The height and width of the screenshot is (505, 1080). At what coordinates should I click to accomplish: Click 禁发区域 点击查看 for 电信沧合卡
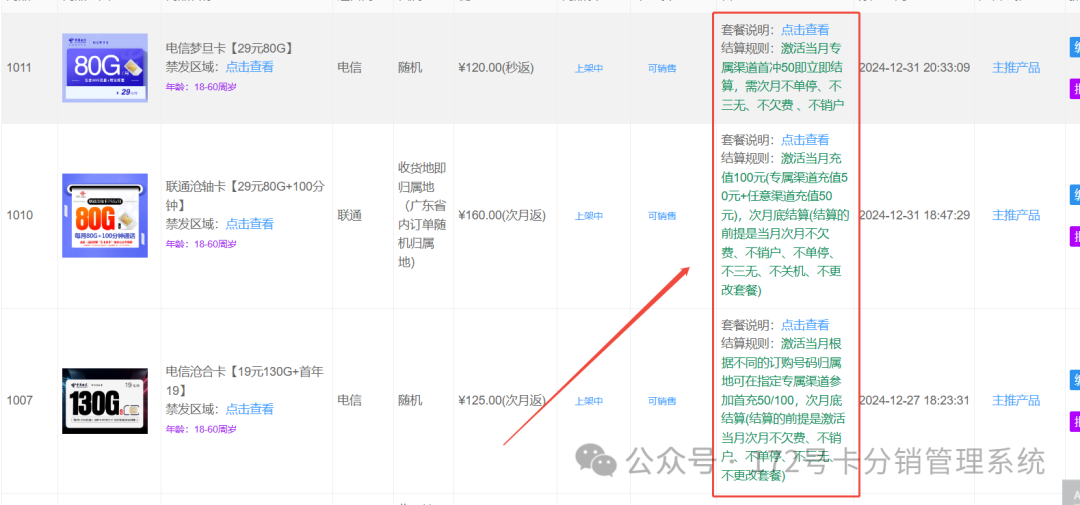pyautogui.click(x=249, y=409)
